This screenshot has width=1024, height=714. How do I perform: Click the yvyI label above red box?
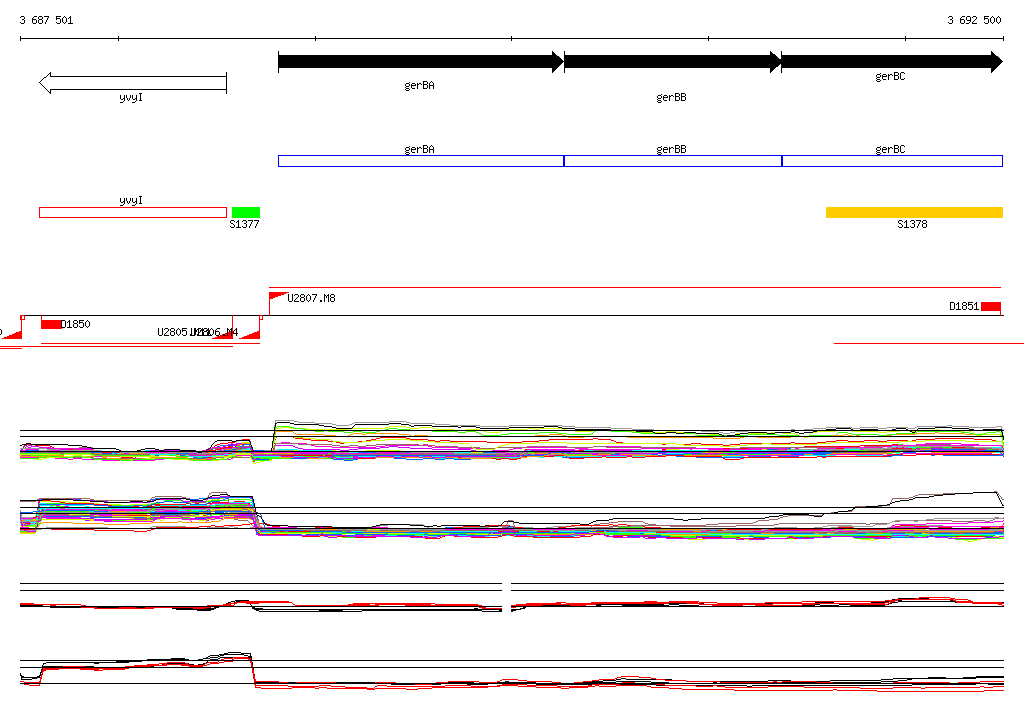[x=131, y=200]
